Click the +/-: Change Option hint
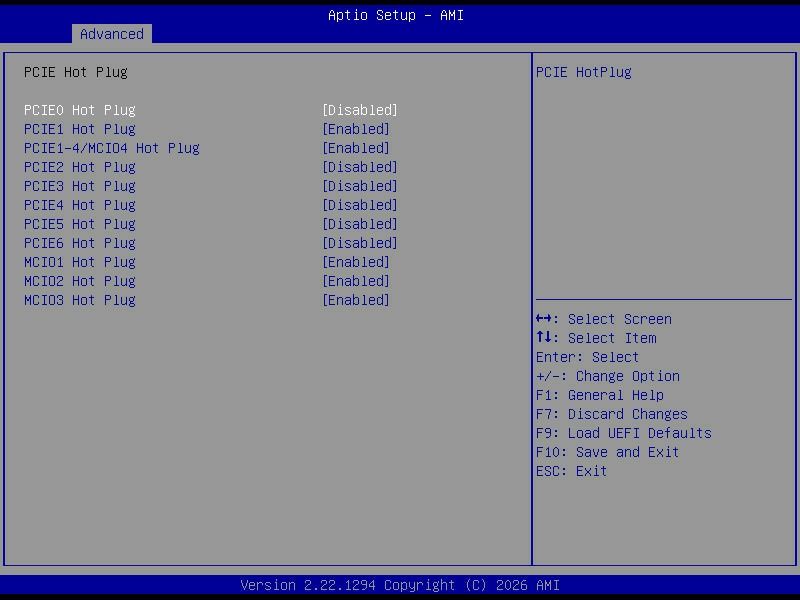The height and width of the screenshot is (600, 800). 608,376
